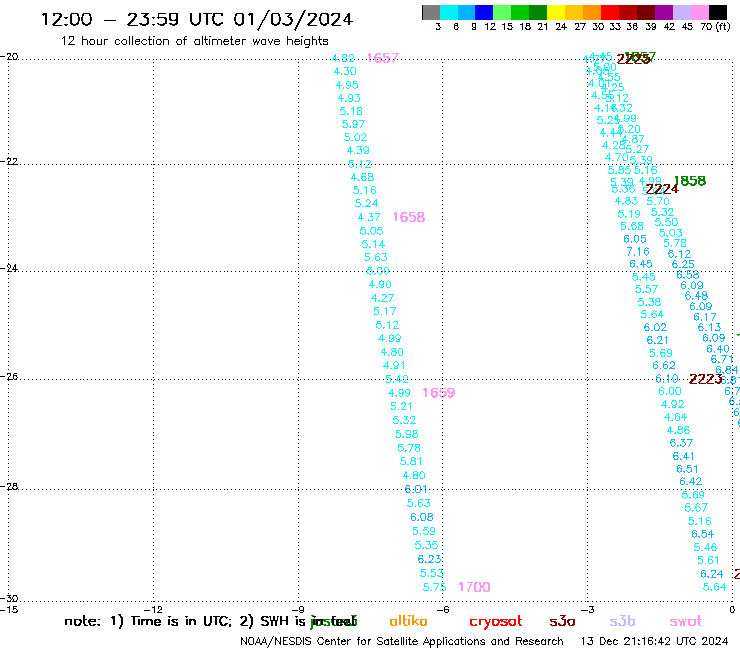Click the cyan 6 ft legend swatch
This screenshot has width=740, height=650.
pyautogui.click(x=449, y=12)
